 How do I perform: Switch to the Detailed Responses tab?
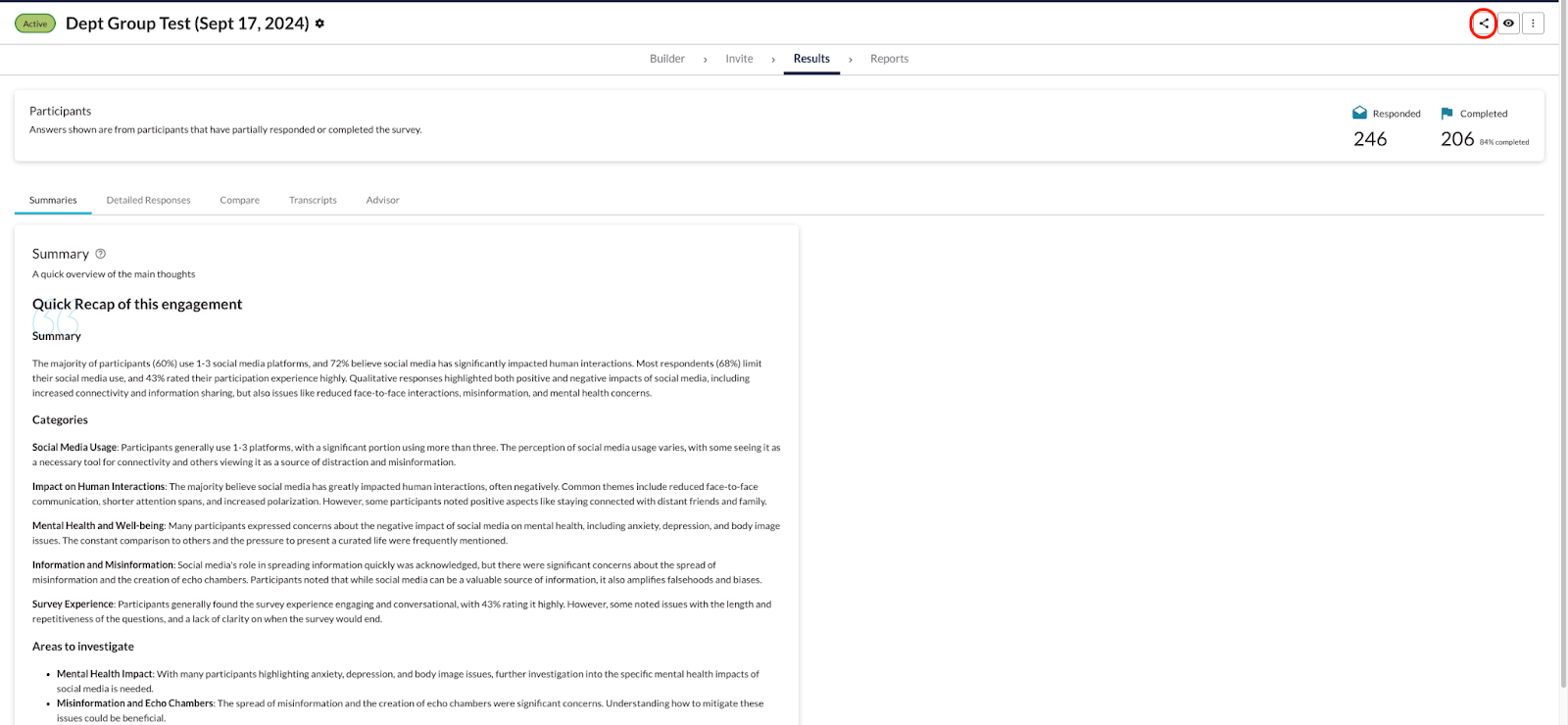click(149, 200)
